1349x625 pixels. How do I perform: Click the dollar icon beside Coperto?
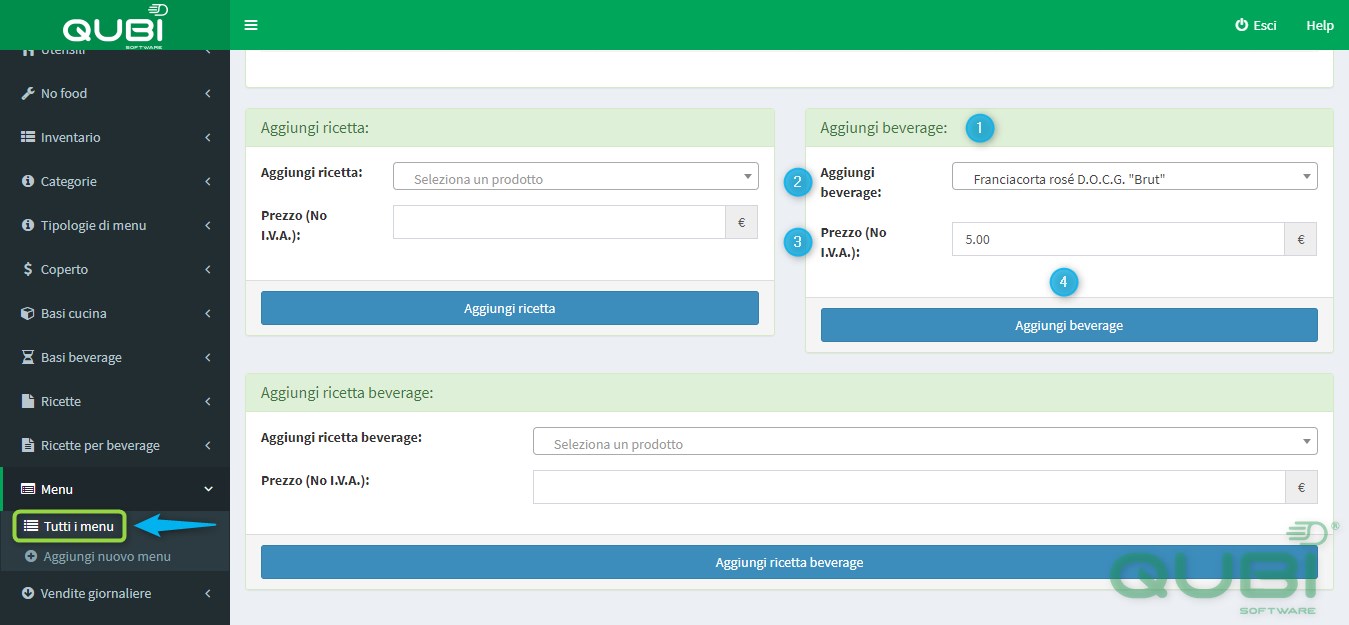[x=28, y=269]
